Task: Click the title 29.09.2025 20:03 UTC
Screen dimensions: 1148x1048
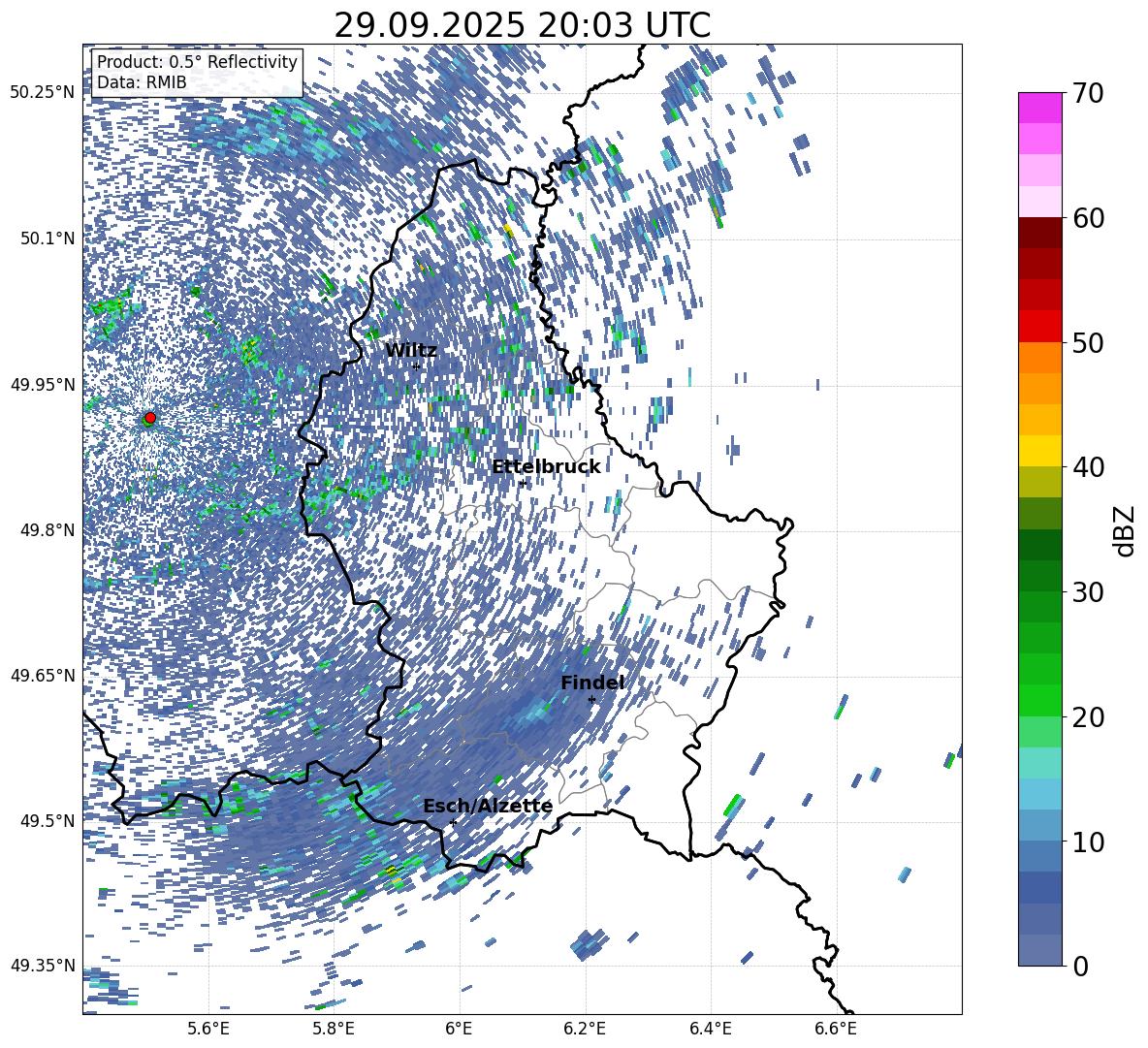Action: [522, 25]
